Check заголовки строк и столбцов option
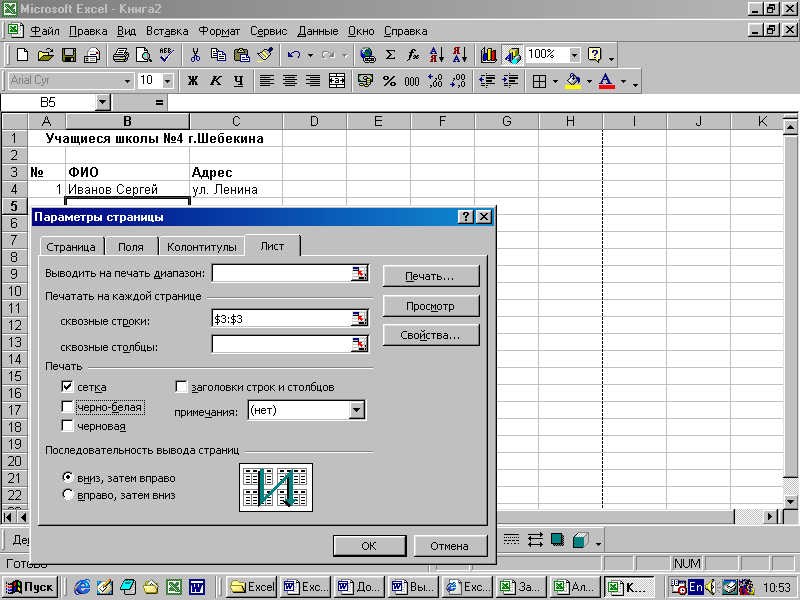 click(x=181, y=387)
